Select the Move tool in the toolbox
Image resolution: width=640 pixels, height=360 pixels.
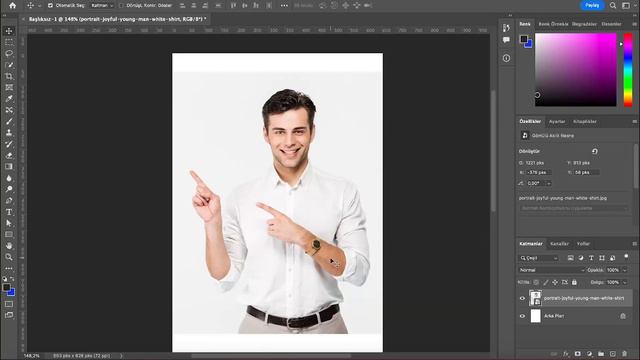pos(9,31)
